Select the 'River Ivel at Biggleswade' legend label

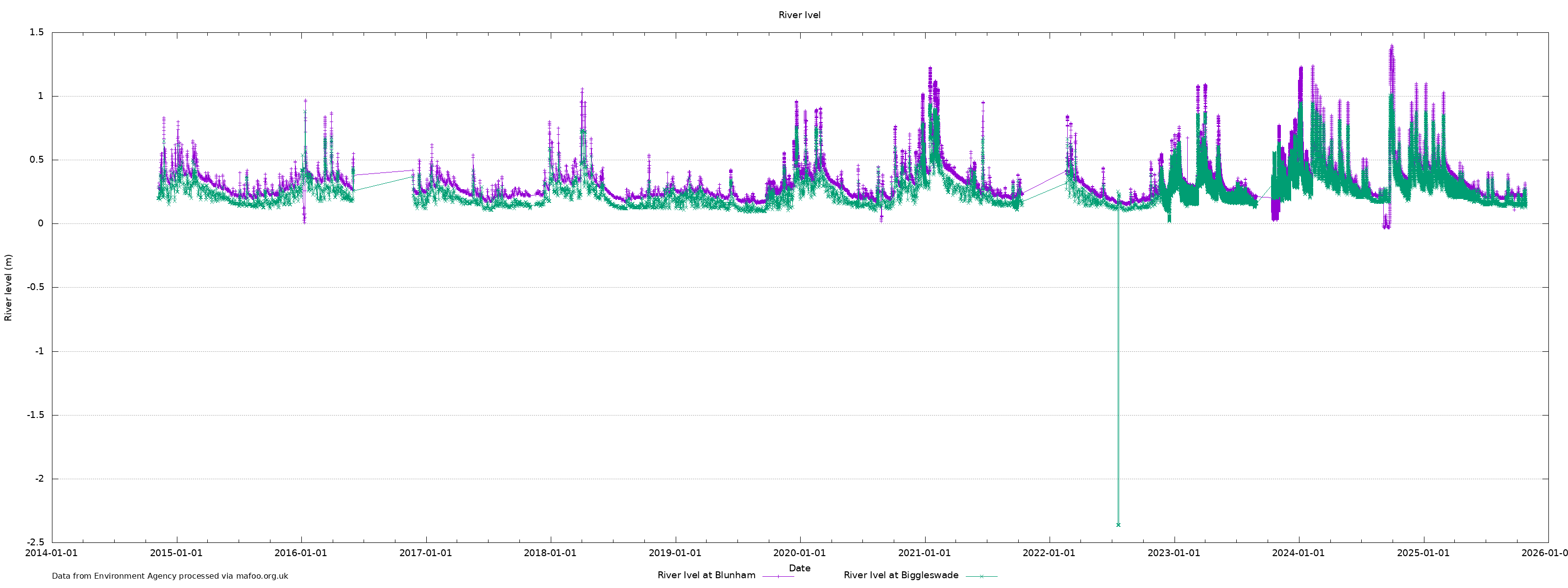pyautogui.click(x=901, y=575)
